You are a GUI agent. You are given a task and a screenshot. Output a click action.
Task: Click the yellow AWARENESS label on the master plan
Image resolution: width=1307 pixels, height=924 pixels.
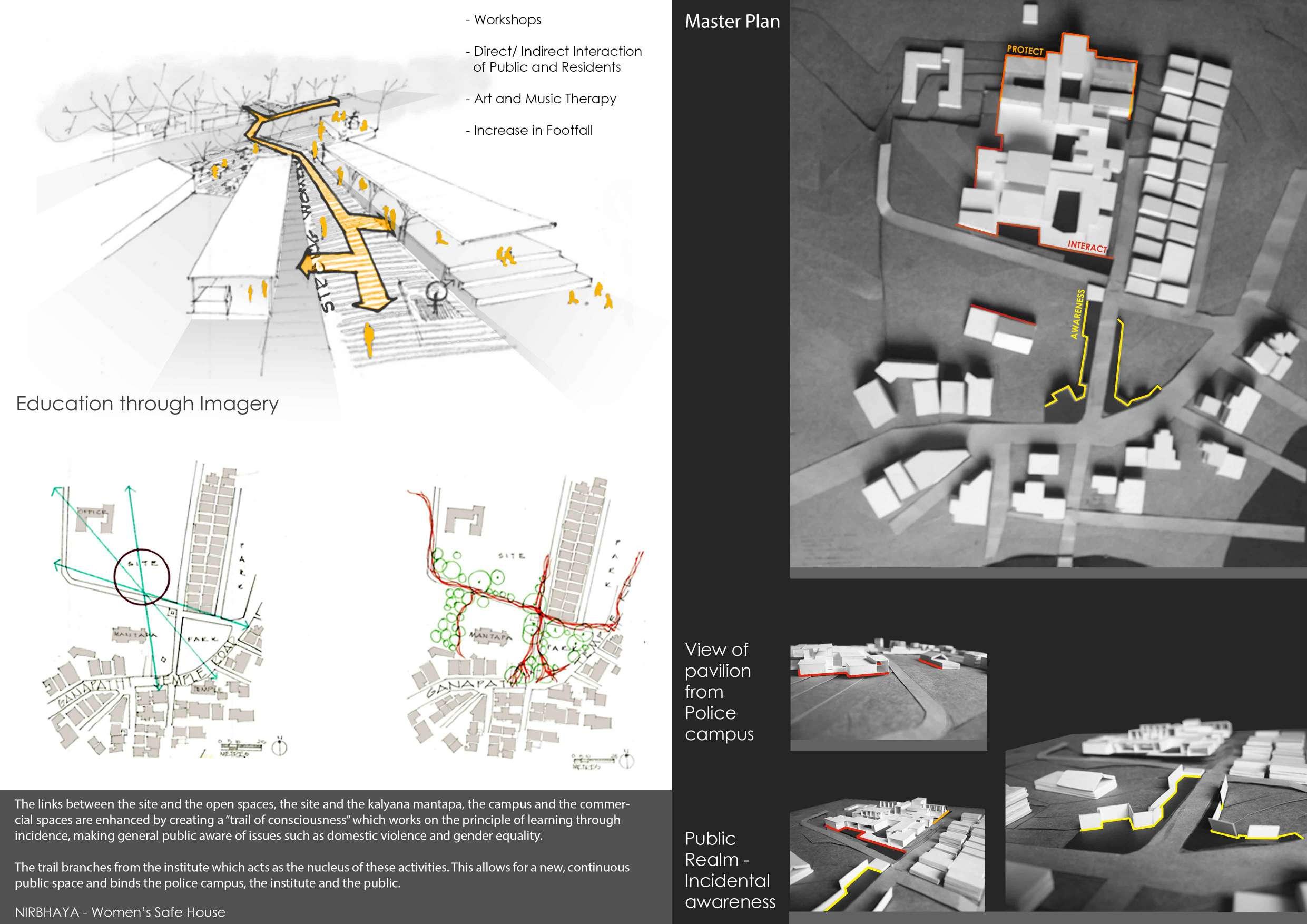click(x=1078, y=314)
